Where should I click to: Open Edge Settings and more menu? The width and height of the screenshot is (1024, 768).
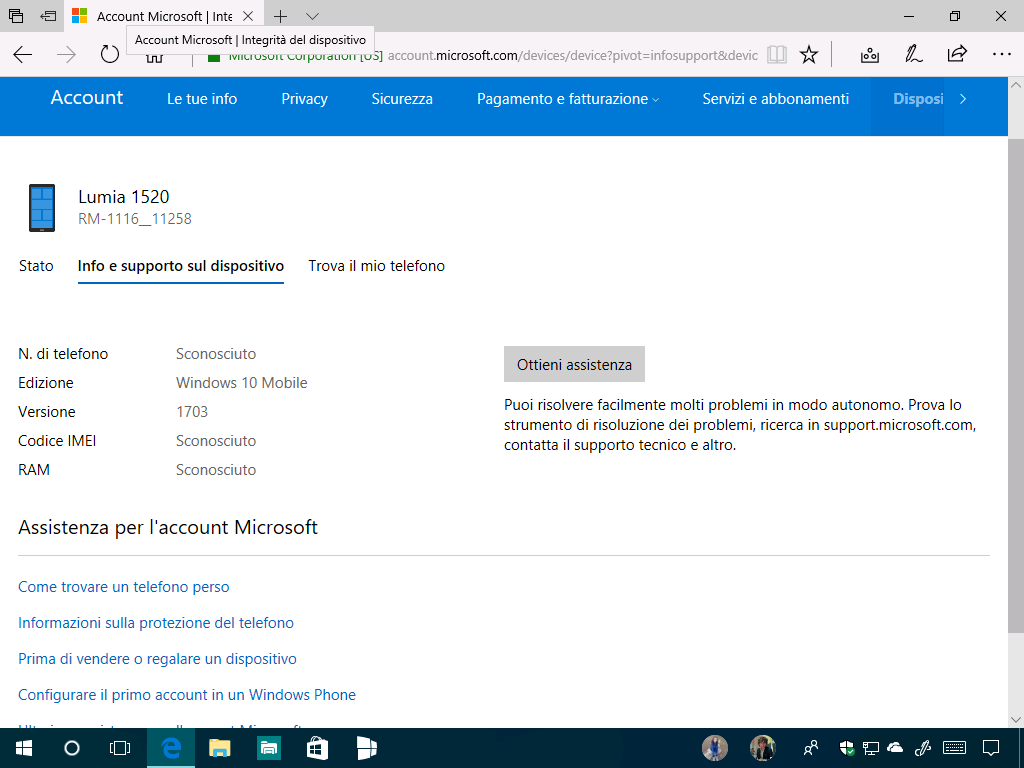[1001, 55]
